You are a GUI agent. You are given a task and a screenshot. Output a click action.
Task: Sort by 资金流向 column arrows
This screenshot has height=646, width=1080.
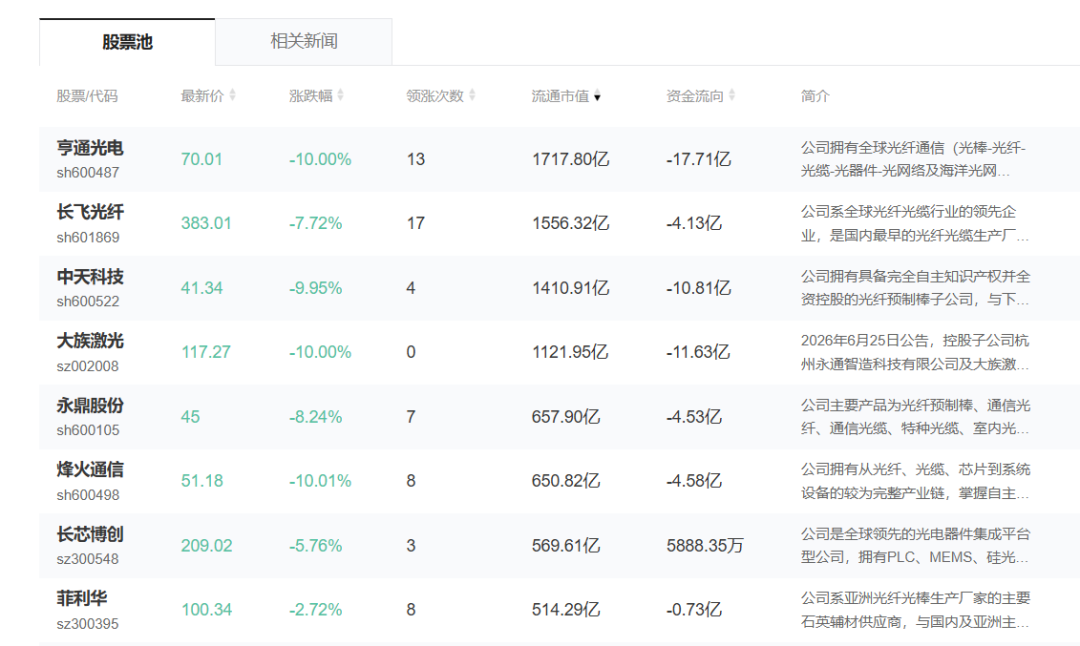tap(731, 95)
